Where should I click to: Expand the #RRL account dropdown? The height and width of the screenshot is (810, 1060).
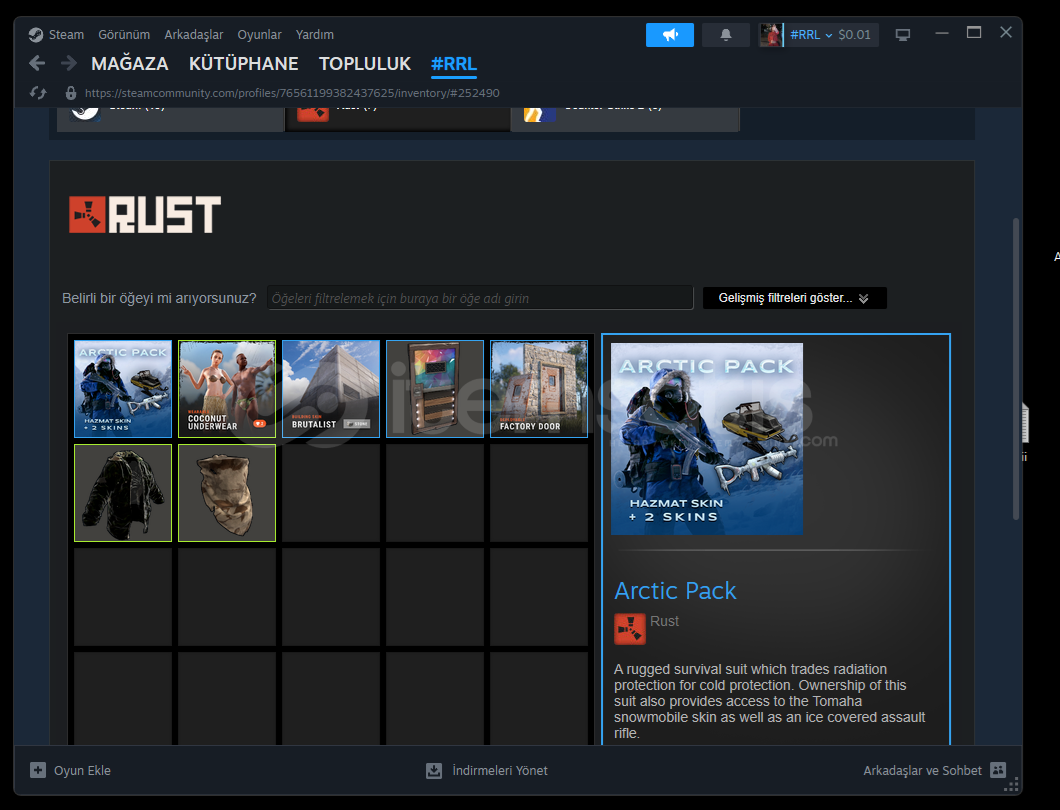point(811,34)
